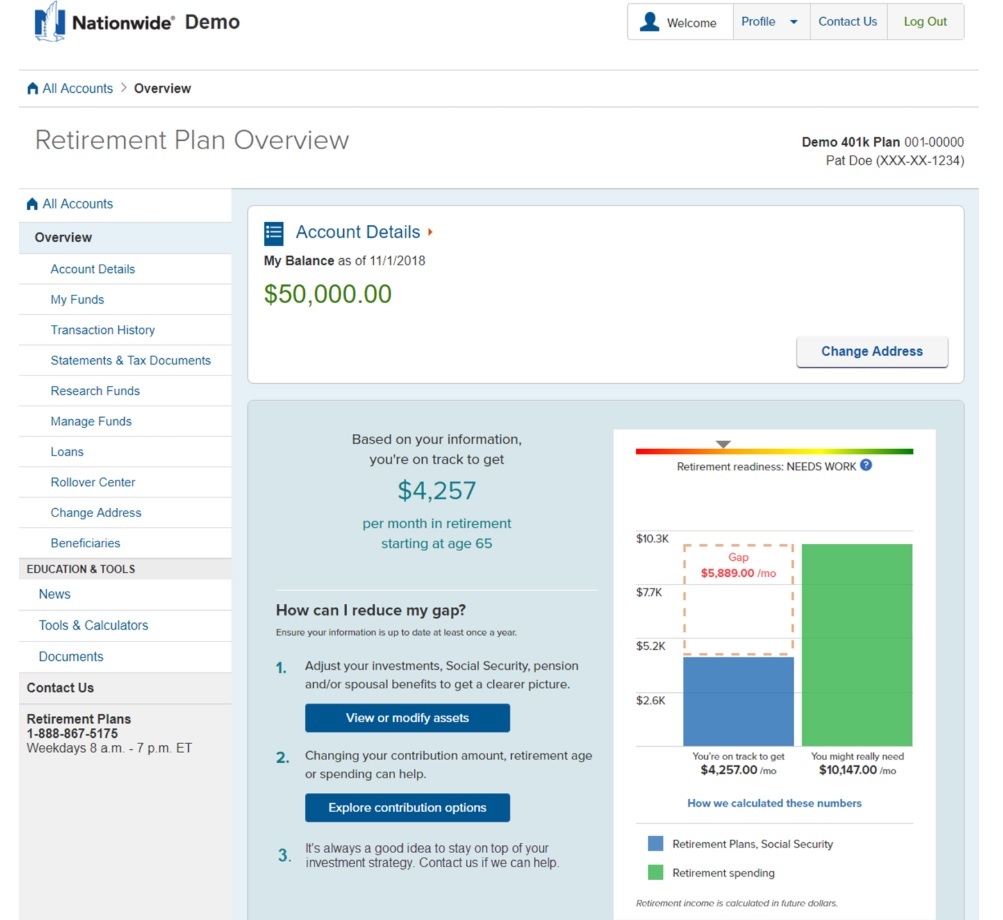1003x920 pixels.
Task: Click the green retirement need bar
Action: pyautogui.click(x=857, y=645)
